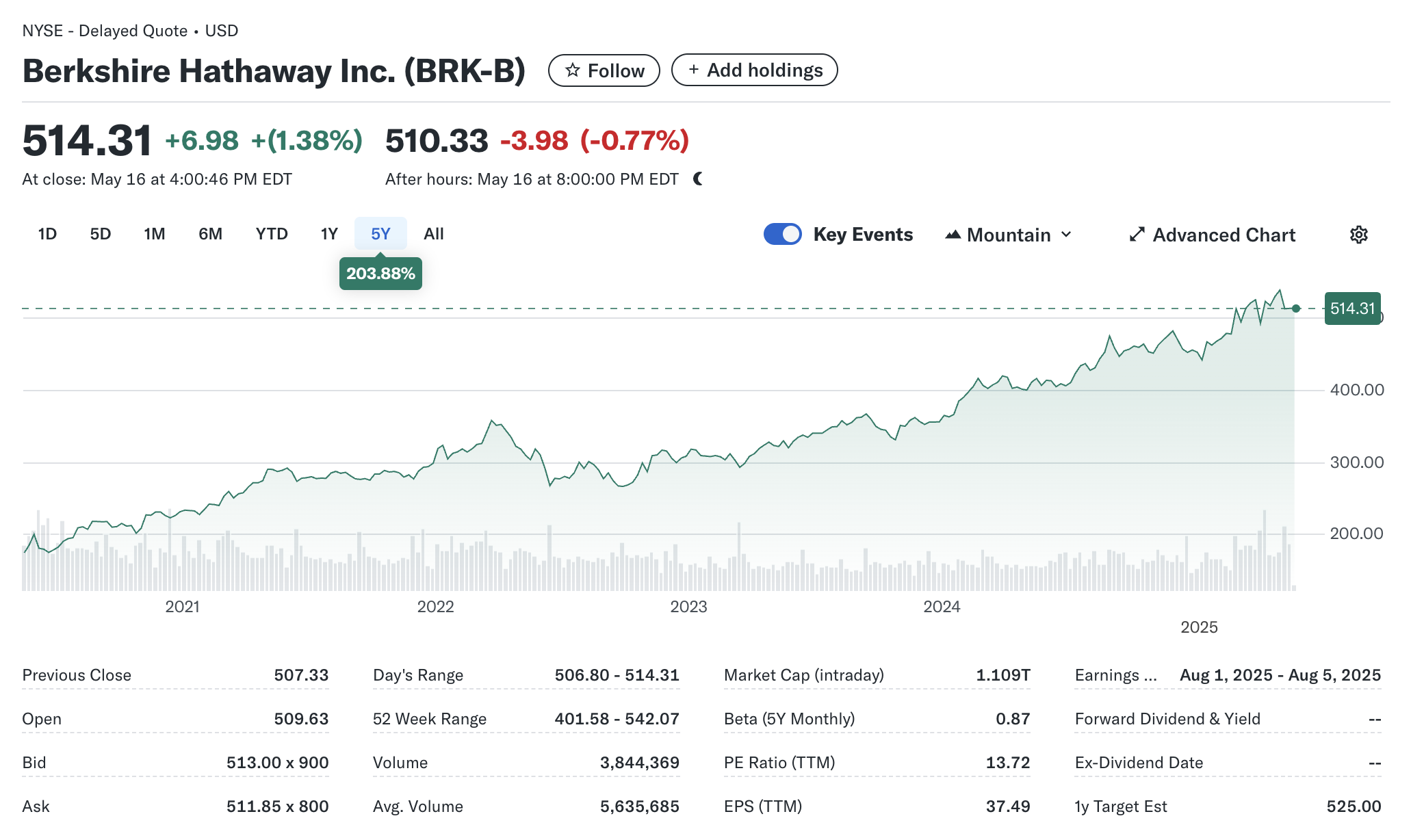1411x840 pixels.
Task: Select the 6M time range tab
Action: coord(210,234)
